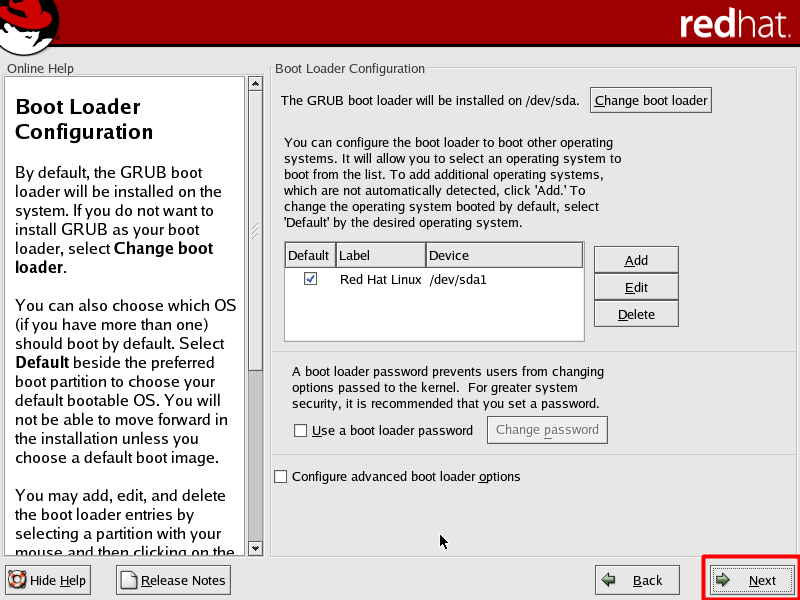The height and width of the screenshot is (600, 800).
Task: Click the Online Help panel title
Action: pyautogui.click(x=40, y=68)
